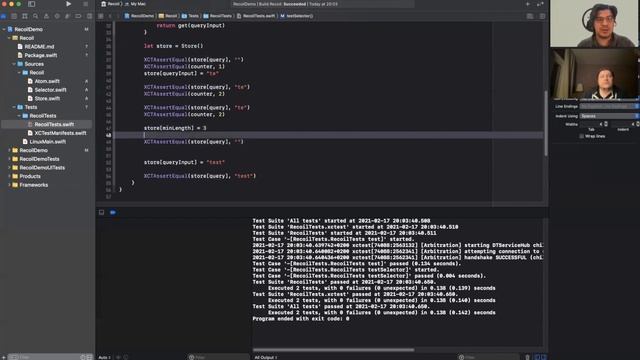Image resolution: width=640 pixels, height=360 pixels.
Task: Open the All Output console dropdown
Action: (x=266, y=357)
